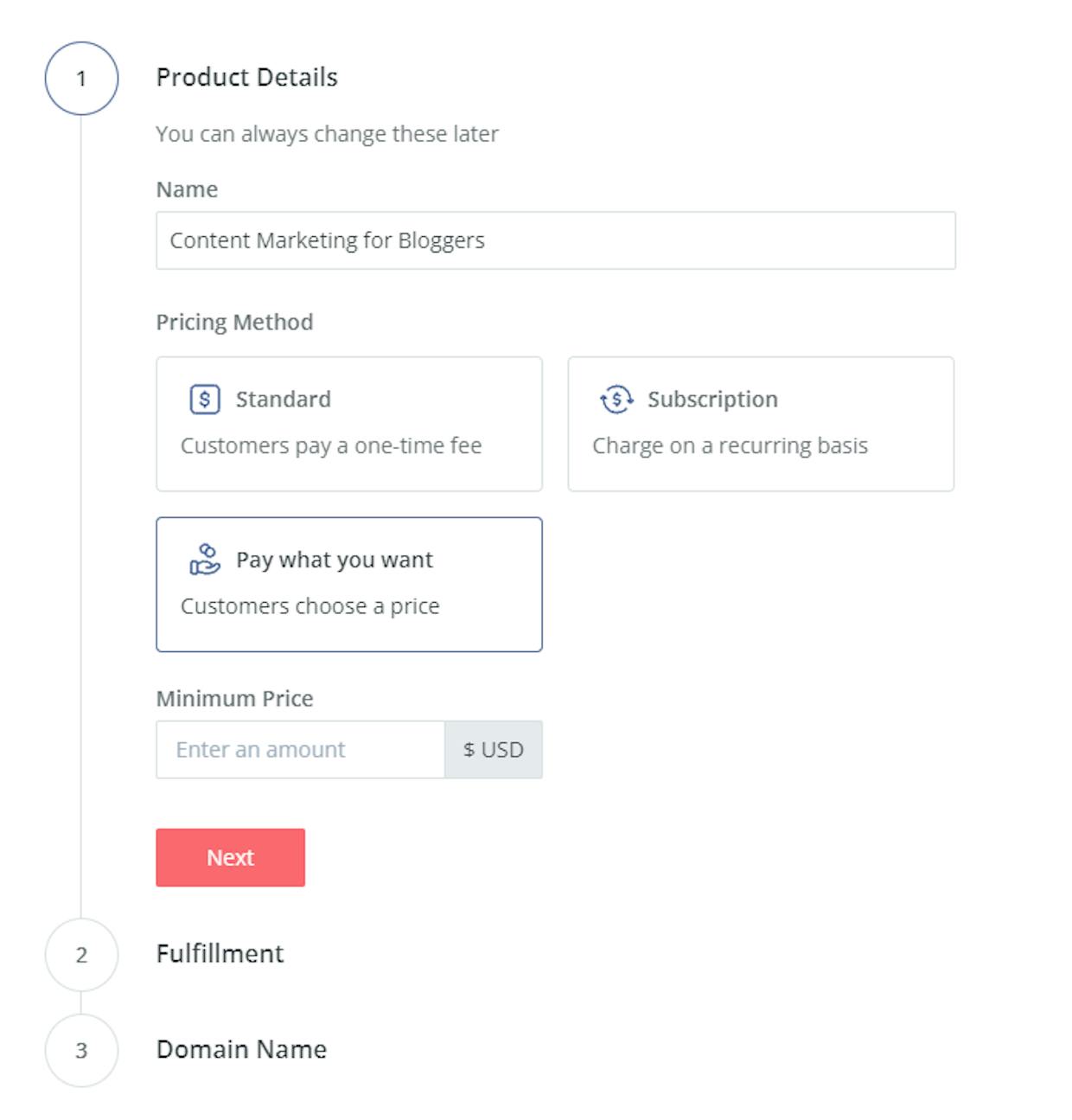The width and height of the screenshot is (1072, 1120).
Task: Select the Pay what you want option
Action: [349, 585]
